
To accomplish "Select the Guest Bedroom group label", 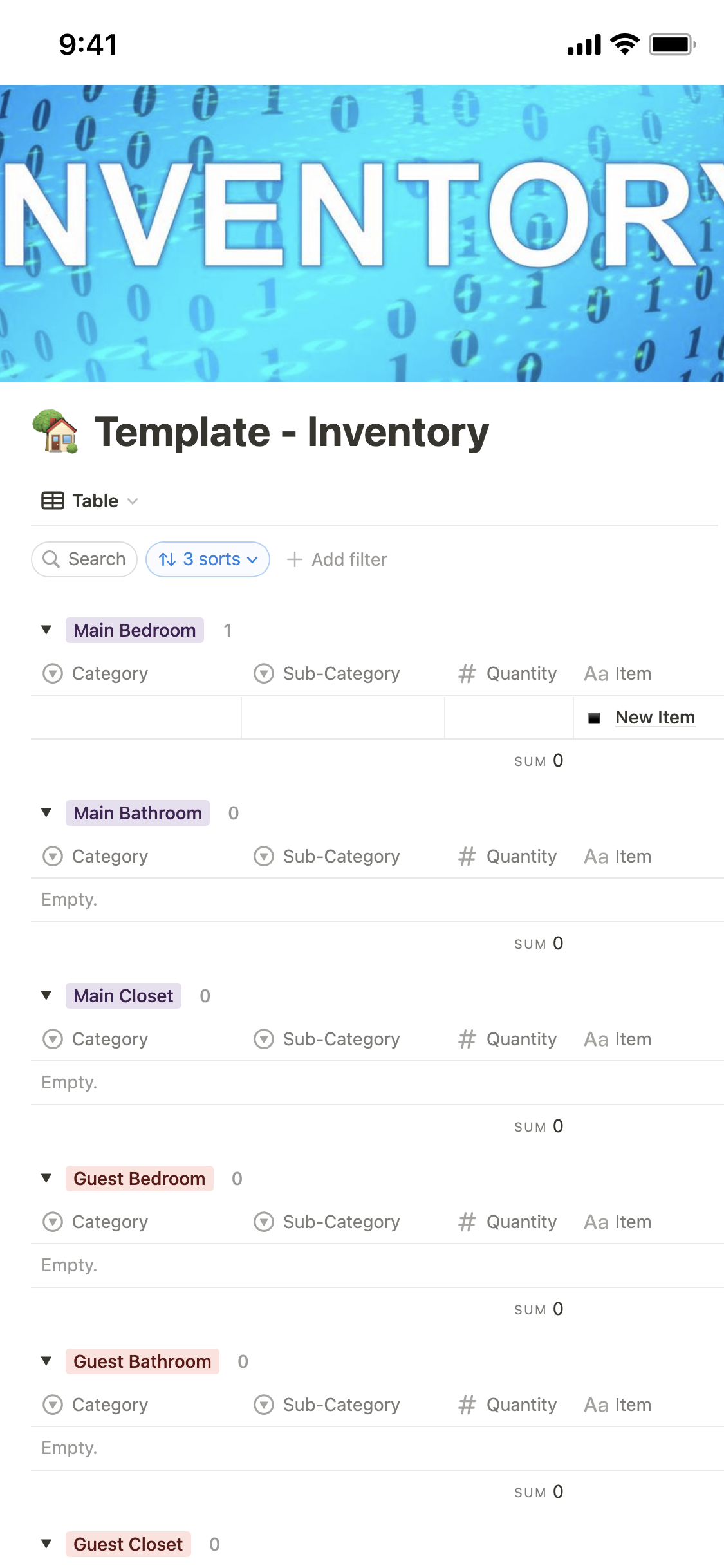I will click(138, 1179).
